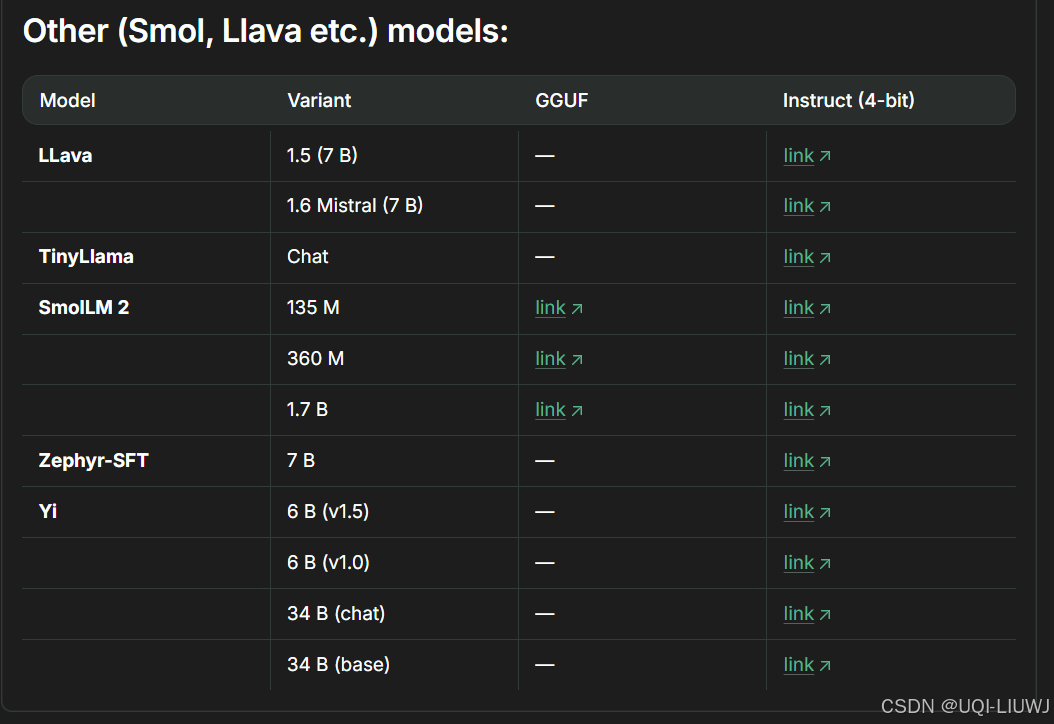Open GGUF link for 1.7 B variant

[x=559, y=410]
